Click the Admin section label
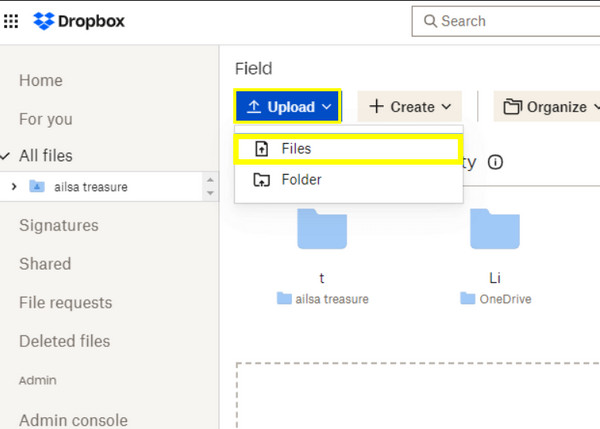Screen dimensions: 600x429 (38, 380)
